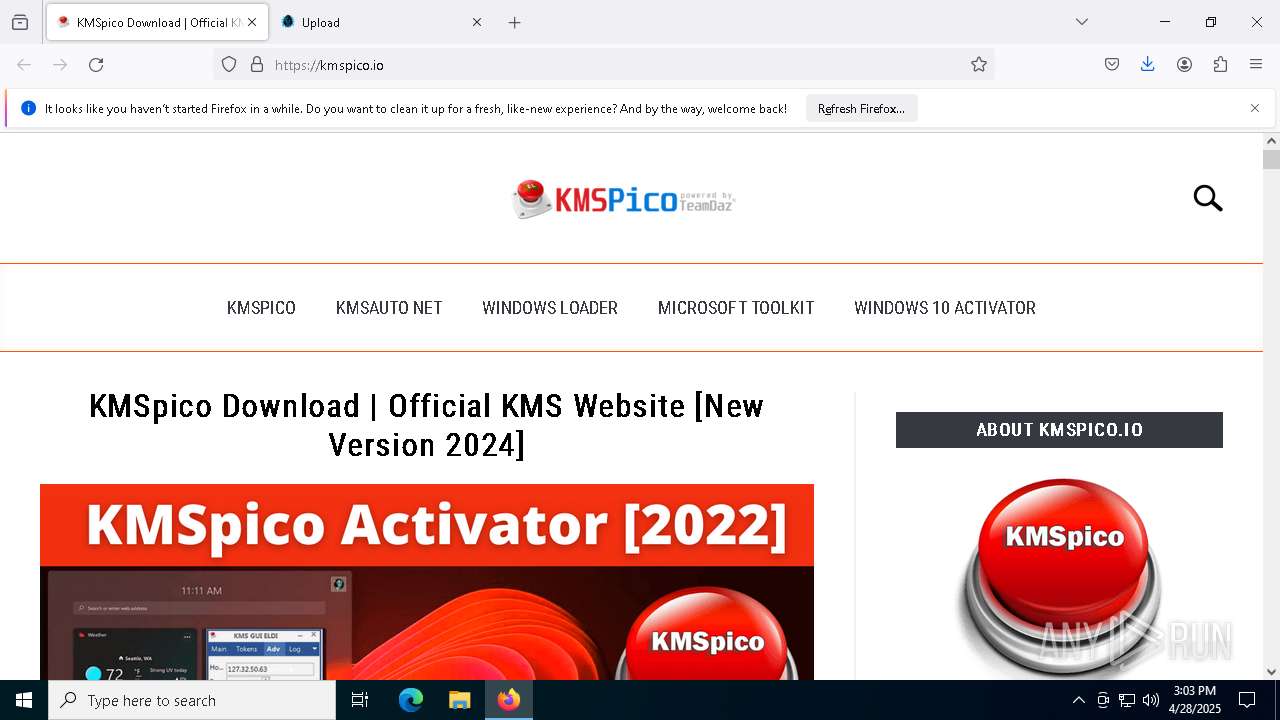Click the scrollbar down arrow

(1271, 671)
